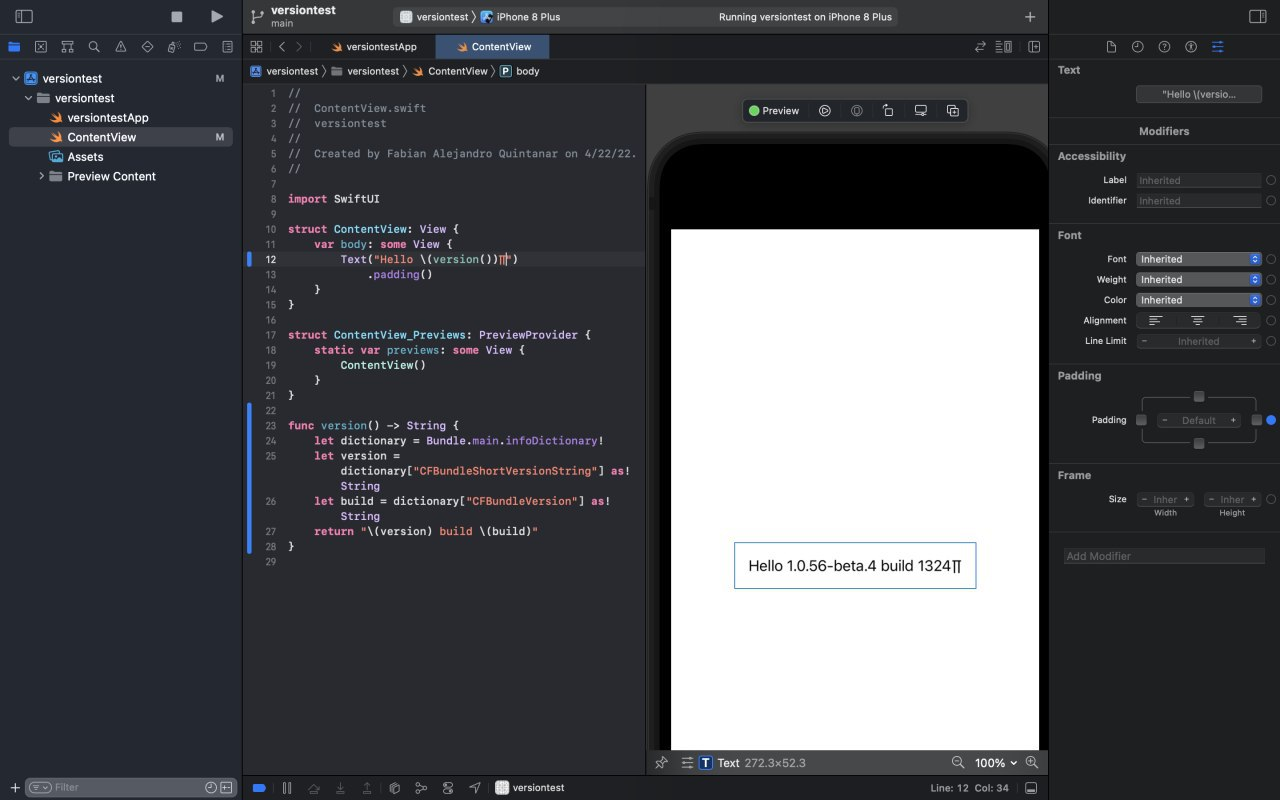
Task: Deactivate breakpoints in the debug bar
Action: click(x=259, y=787)
